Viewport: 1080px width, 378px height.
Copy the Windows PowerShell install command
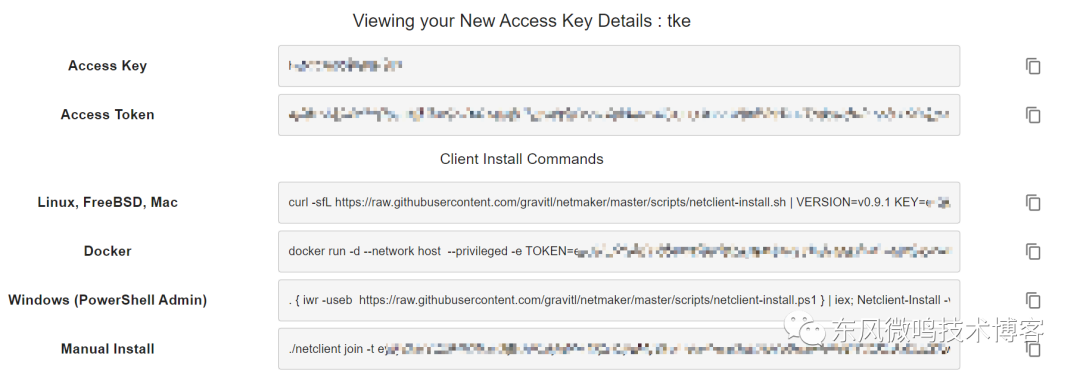(x=1032, y=300)
